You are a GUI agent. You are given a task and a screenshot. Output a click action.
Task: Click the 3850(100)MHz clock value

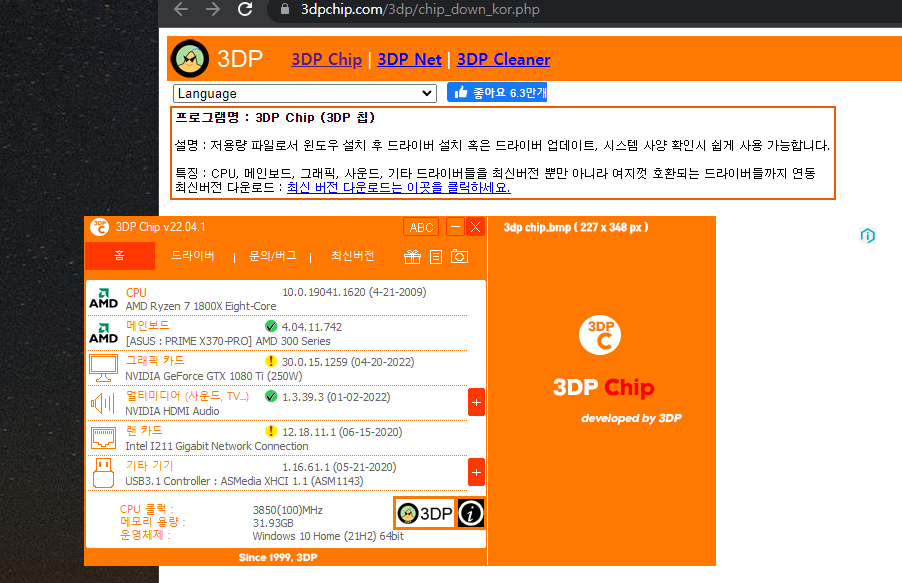point(288,510)
